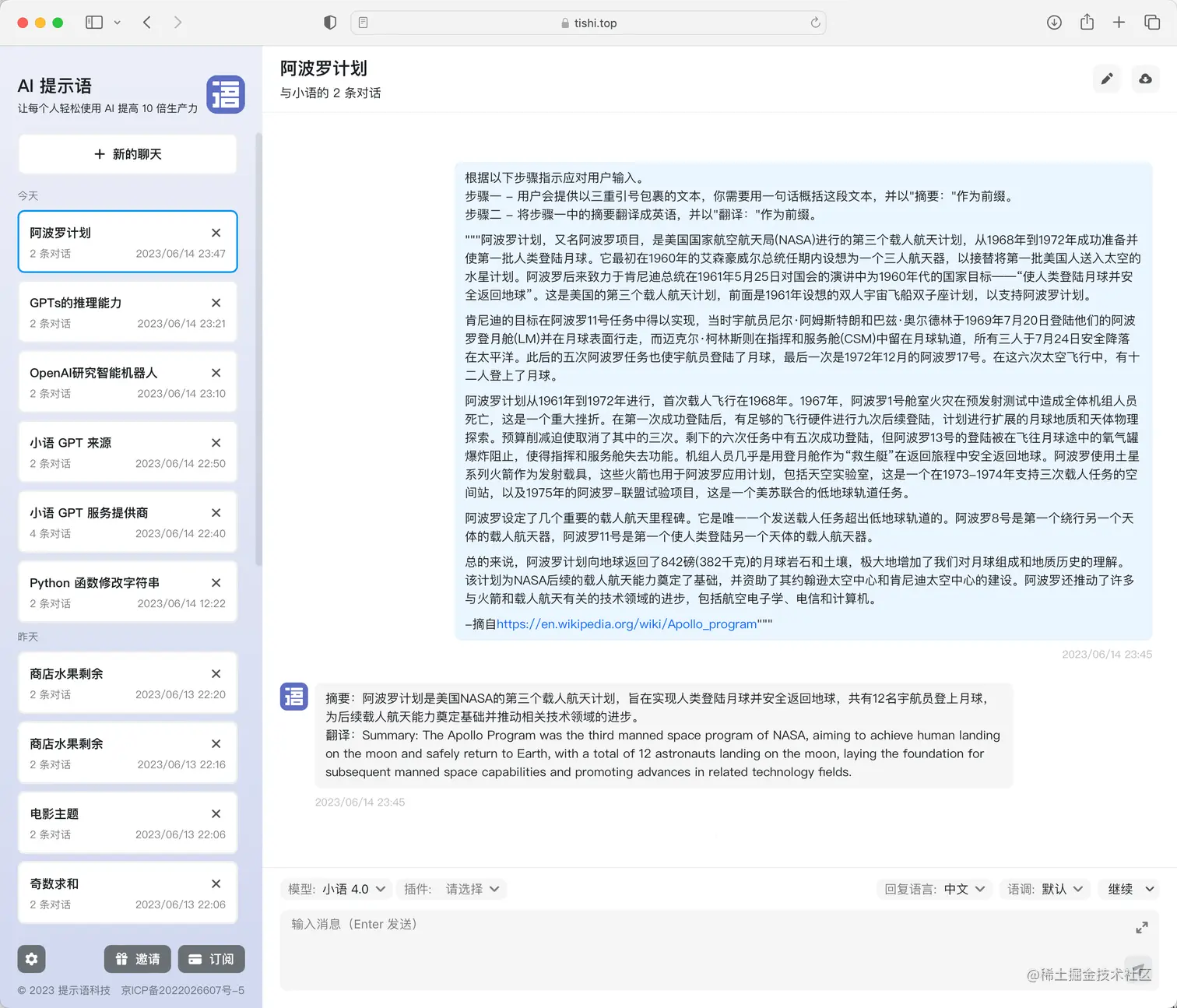Remove the 小语 GPT 服务提供商 chat

(x=216, y=513)
